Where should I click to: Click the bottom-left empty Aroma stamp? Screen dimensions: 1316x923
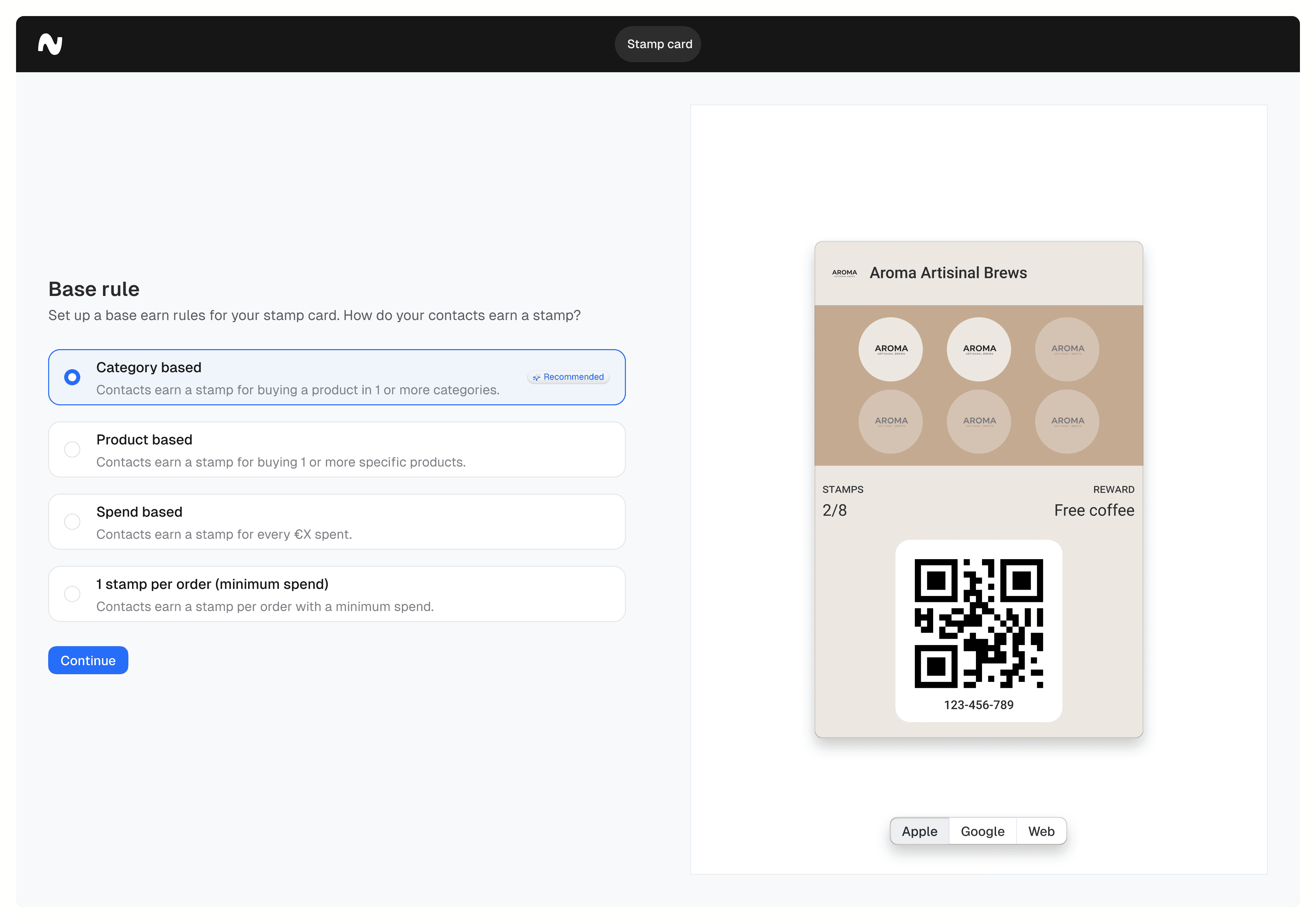point(891,421)
